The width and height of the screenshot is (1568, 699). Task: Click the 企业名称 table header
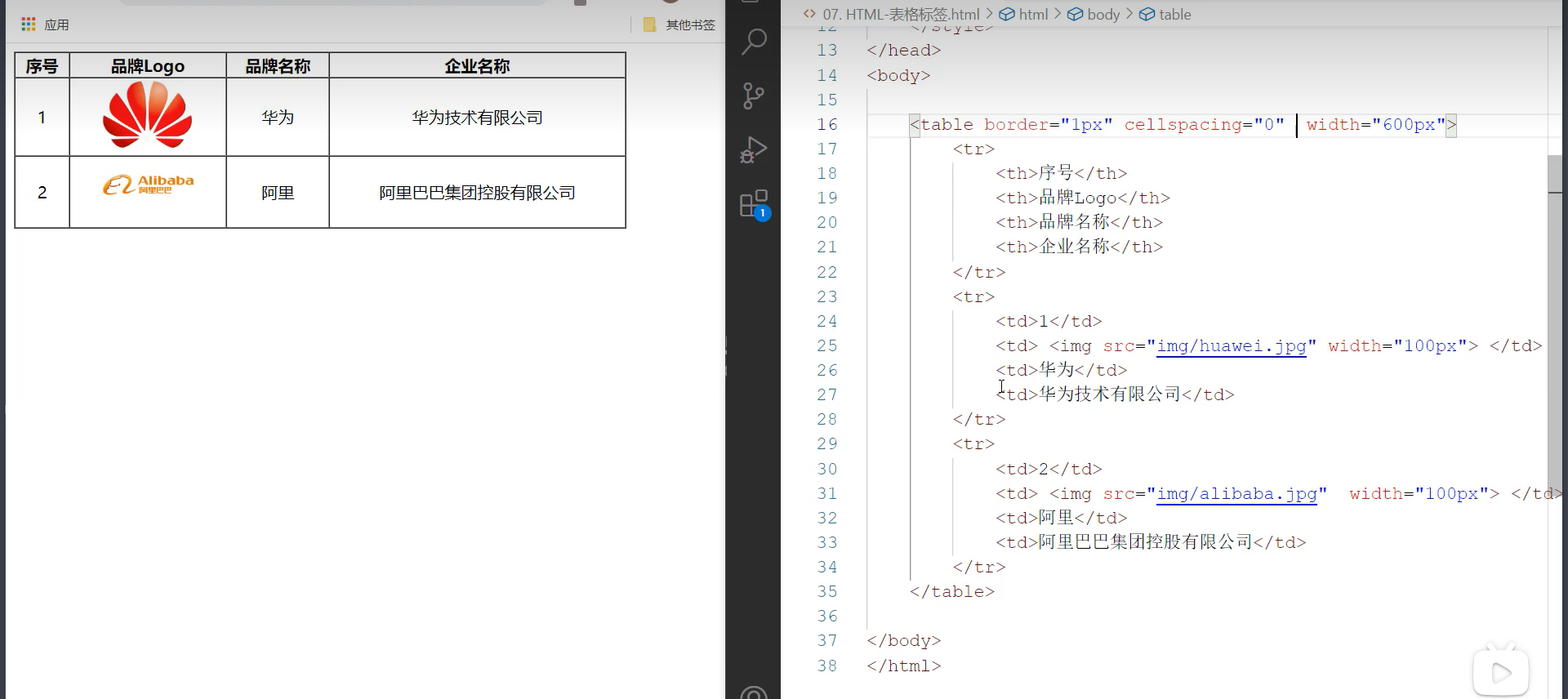pos(477,66)
